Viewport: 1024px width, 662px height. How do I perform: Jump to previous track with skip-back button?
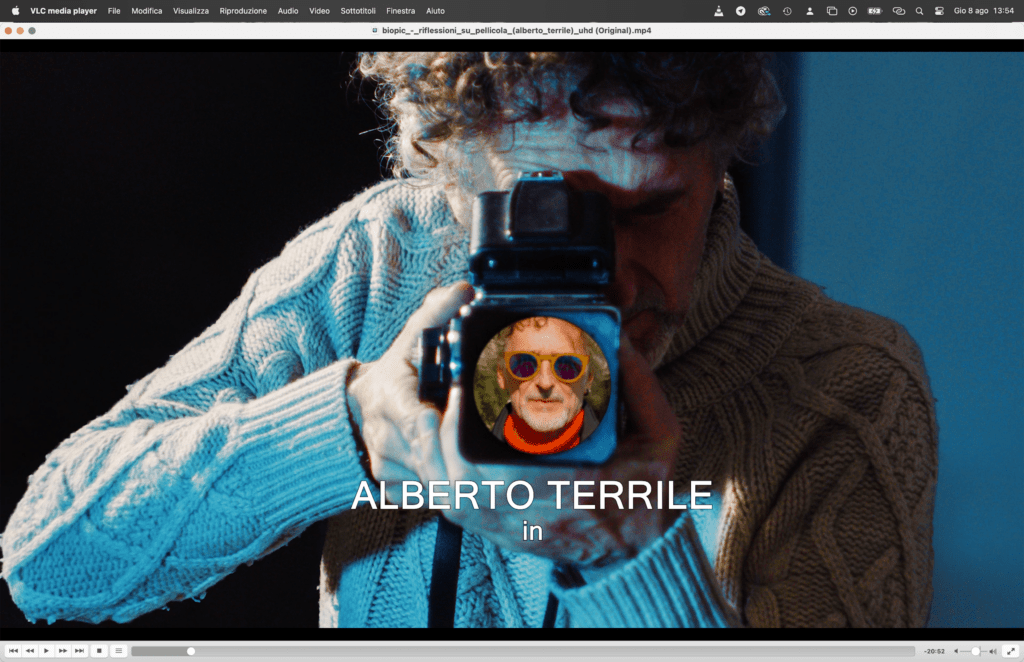[14, 651]
